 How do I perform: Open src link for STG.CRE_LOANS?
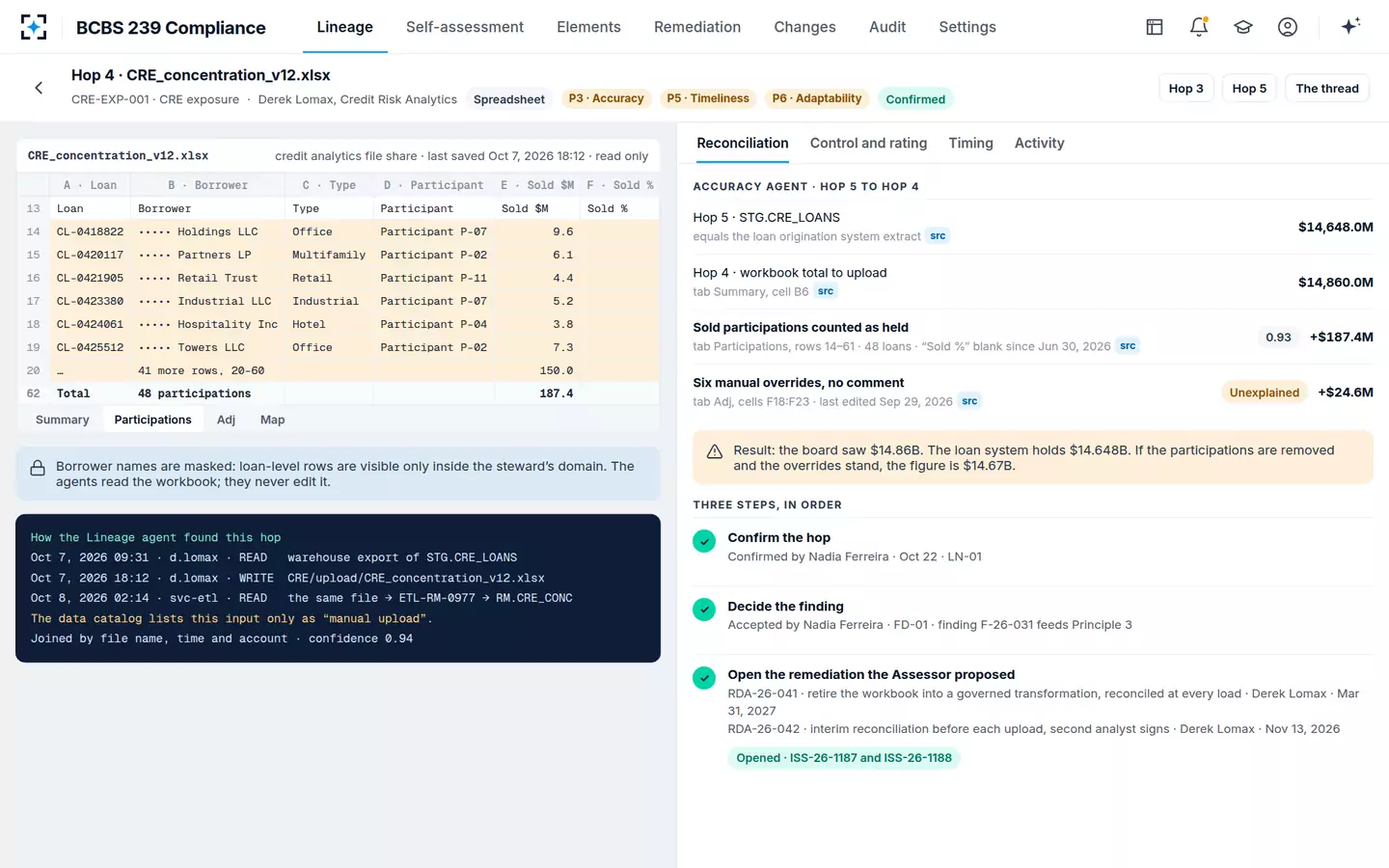pyautogui.click(x=938, y=236)
